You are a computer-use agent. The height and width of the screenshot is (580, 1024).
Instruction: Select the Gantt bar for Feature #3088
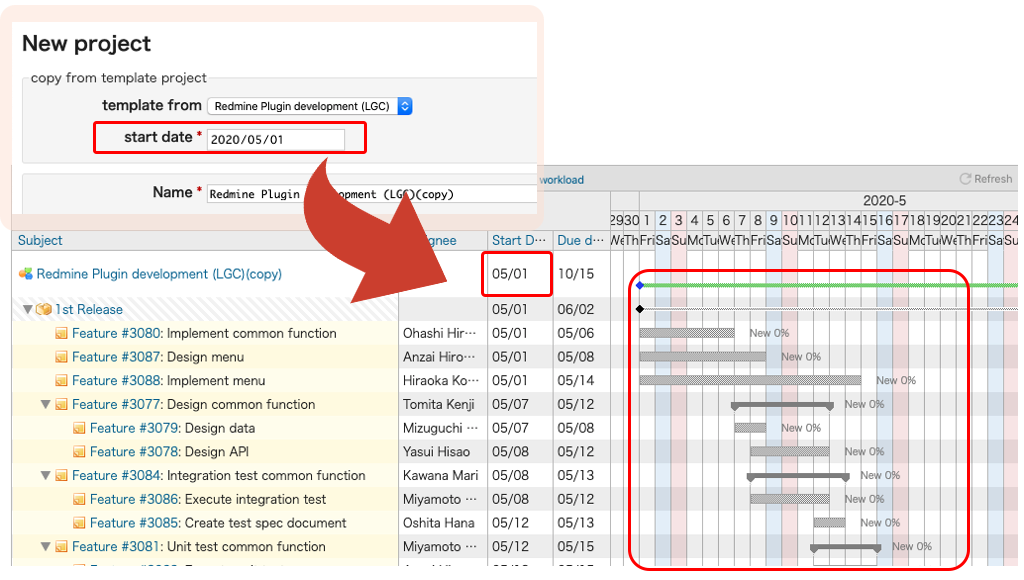pyautogui.click(x=750, y=380)
